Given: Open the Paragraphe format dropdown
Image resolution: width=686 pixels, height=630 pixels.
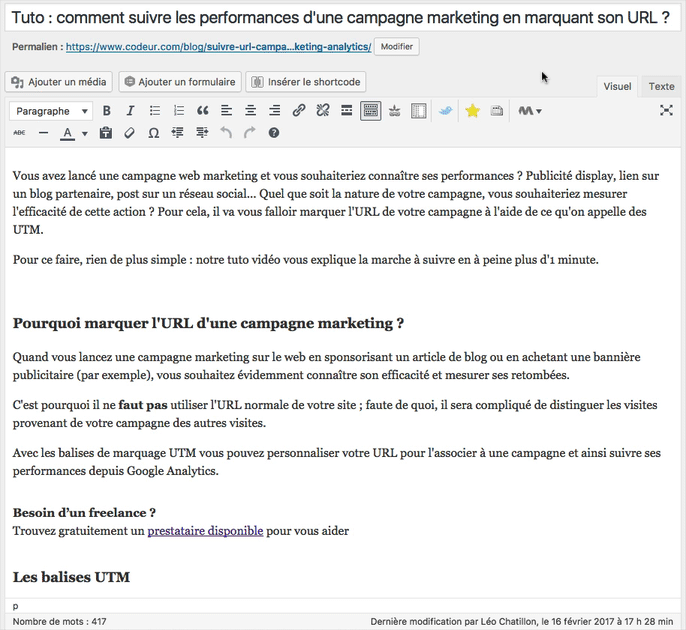Looking at the screenshot, I should point(50,111).
